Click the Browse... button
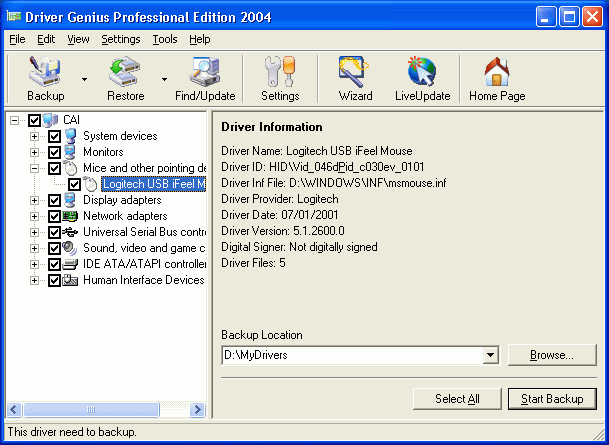The image size is (609, 445). coord(552,355)
